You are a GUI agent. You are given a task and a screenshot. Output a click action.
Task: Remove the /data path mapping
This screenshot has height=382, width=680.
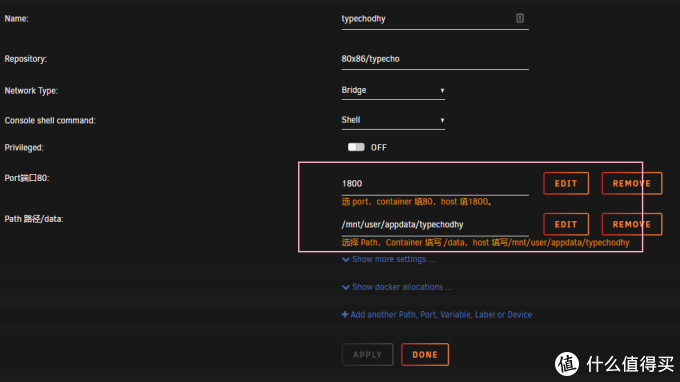pos(631,224)
